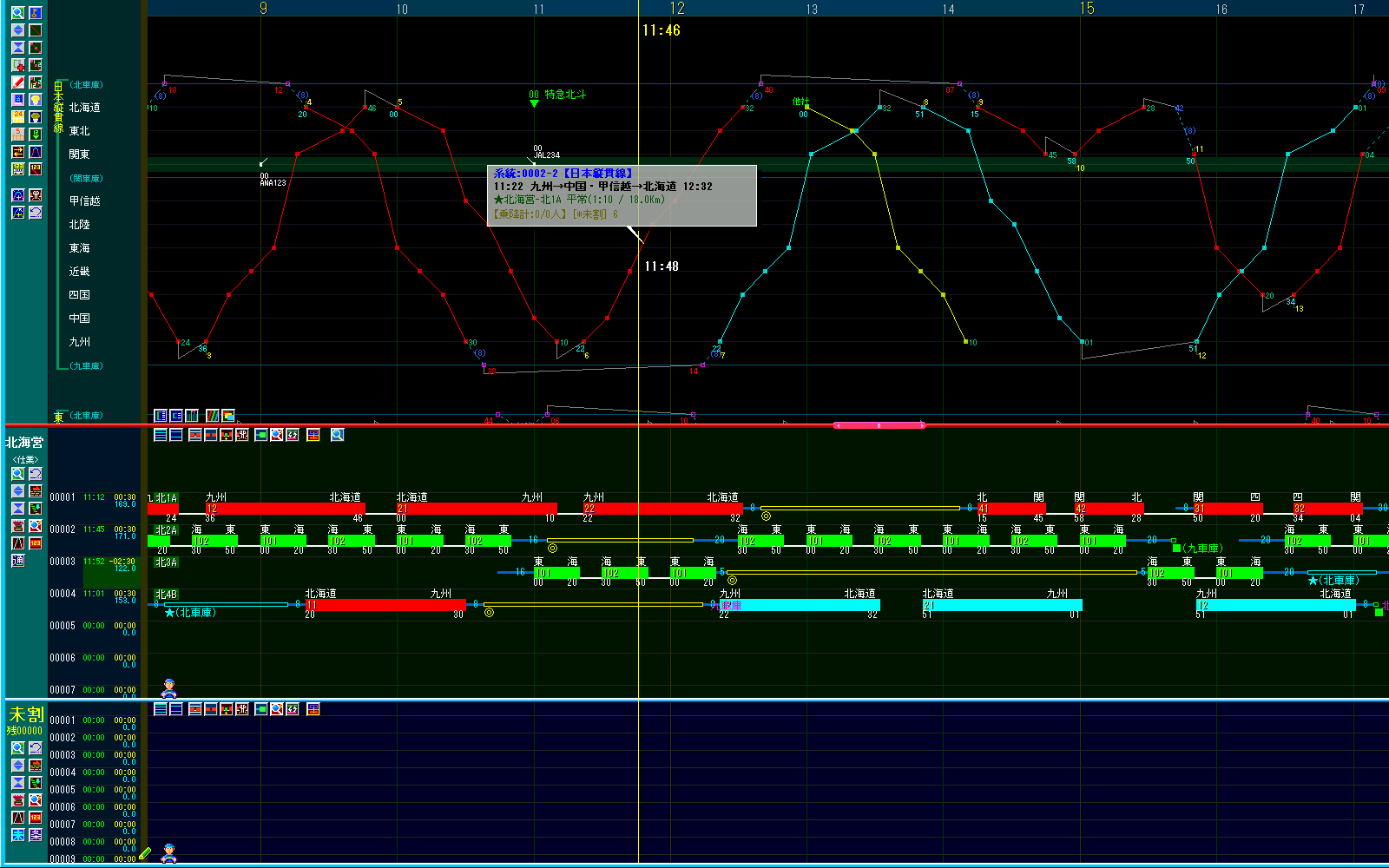Expand row spacing in the 北海営 side toolbar
This screenshot has width=1389, height=868.
pyautogui.click(x=17, y=491)
